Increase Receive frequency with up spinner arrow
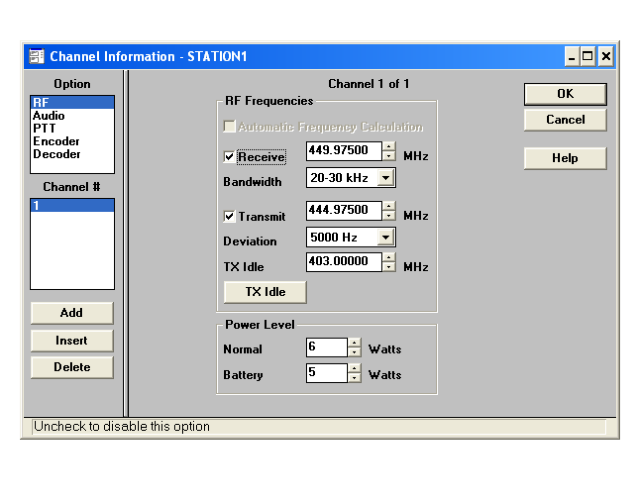This screenshot has height=480, width=640. tap(389, 146)
